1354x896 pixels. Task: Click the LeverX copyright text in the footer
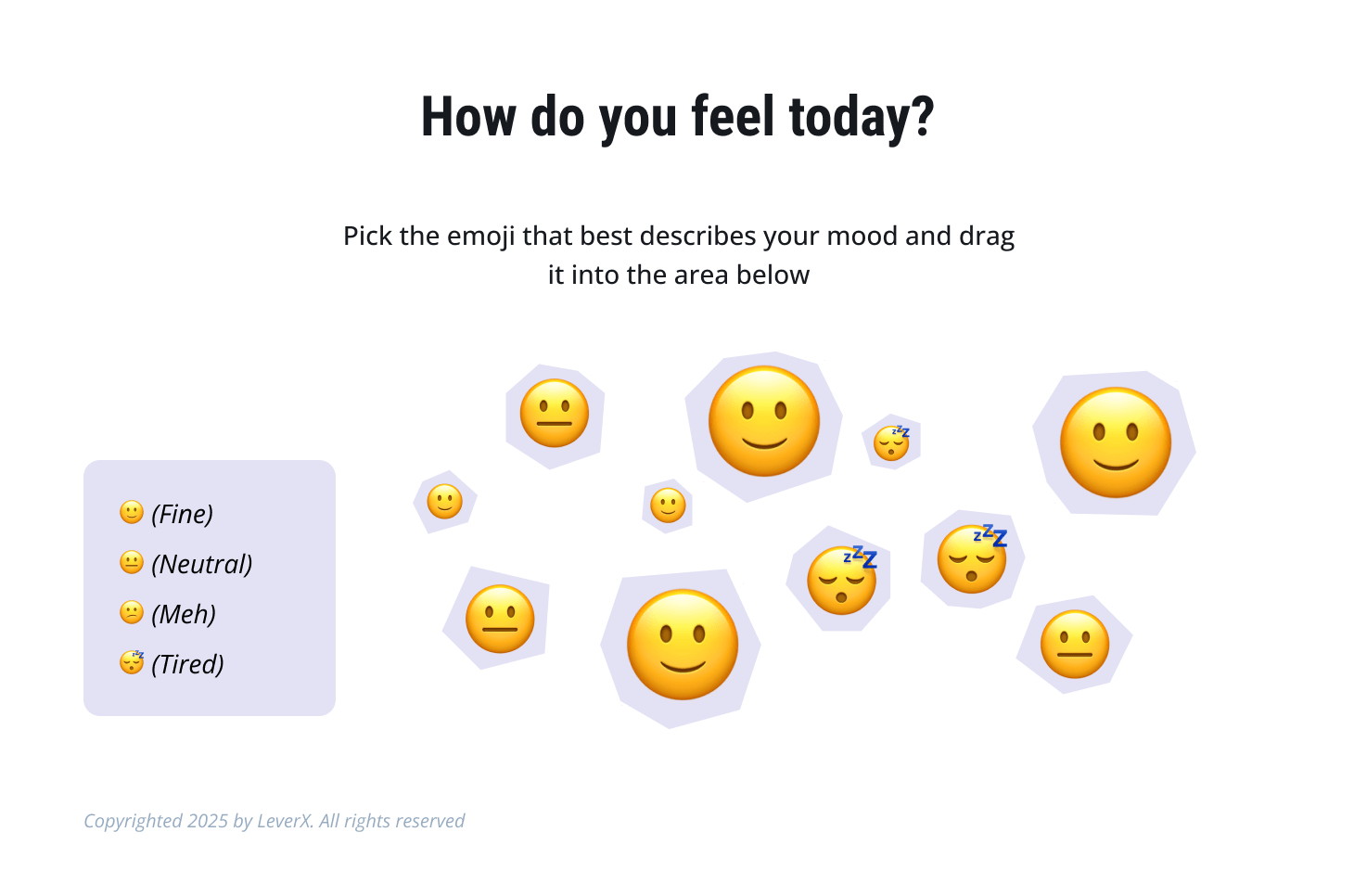click(x=275, y=821)
